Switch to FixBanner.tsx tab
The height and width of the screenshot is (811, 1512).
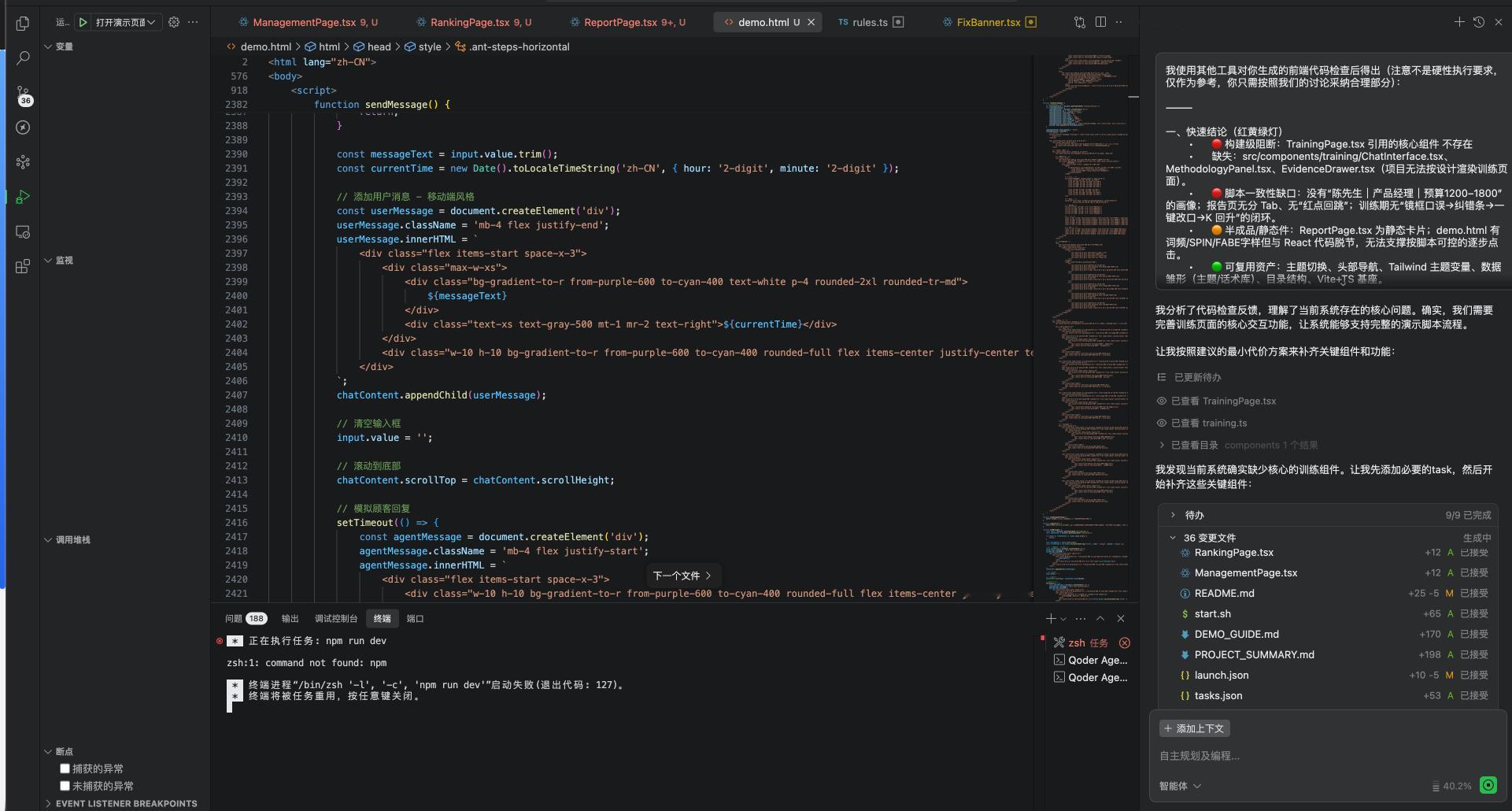coord(989,22)
